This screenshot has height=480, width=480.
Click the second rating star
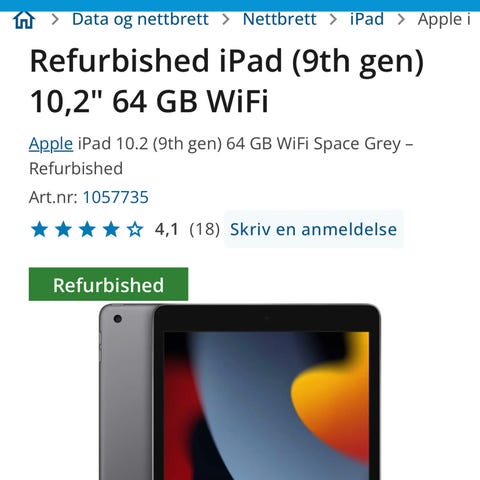coord(63,229)
